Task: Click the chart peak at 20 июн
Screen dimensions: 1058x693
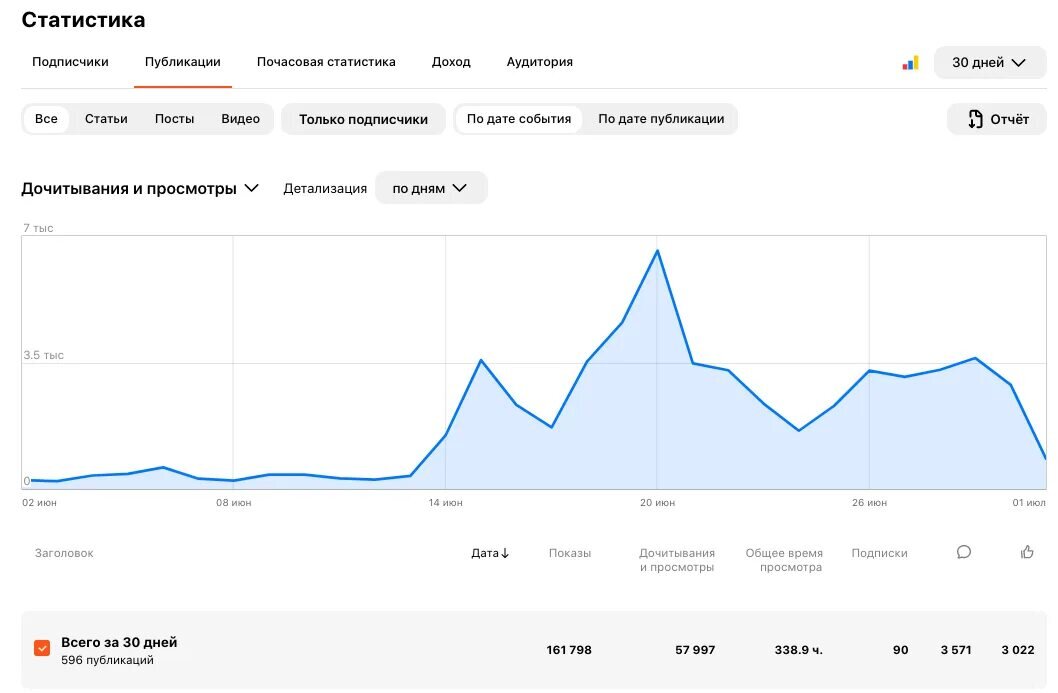Action: (657, 251)
